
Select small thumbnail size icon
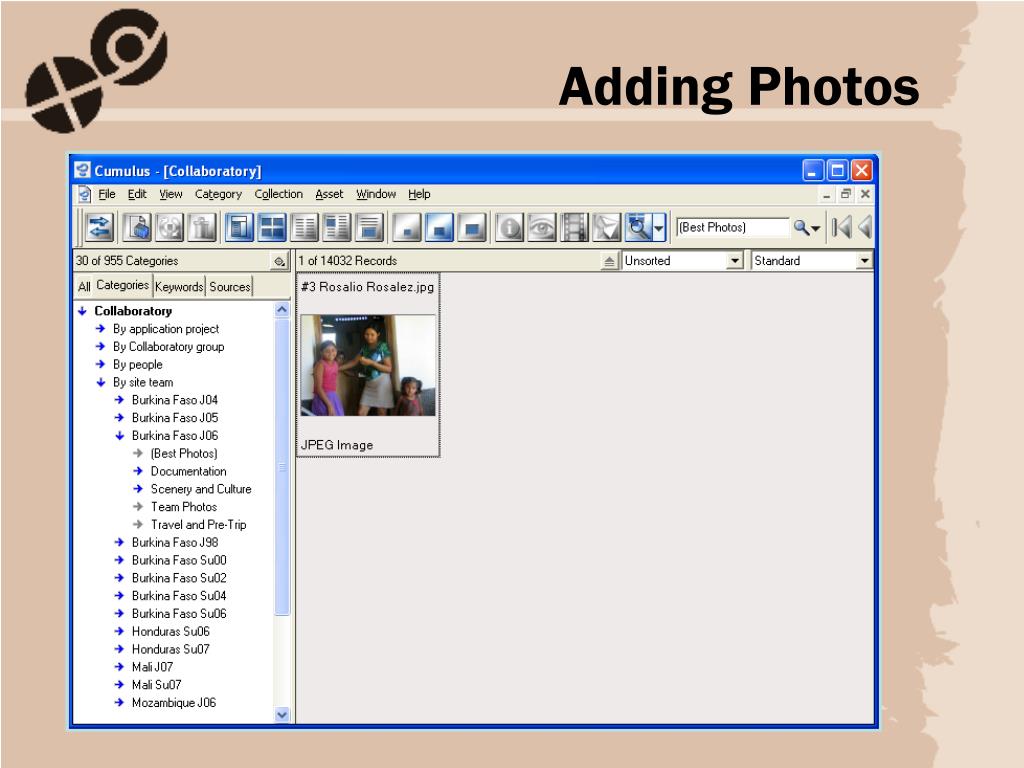pyautogui.click(x=407, y=227)
